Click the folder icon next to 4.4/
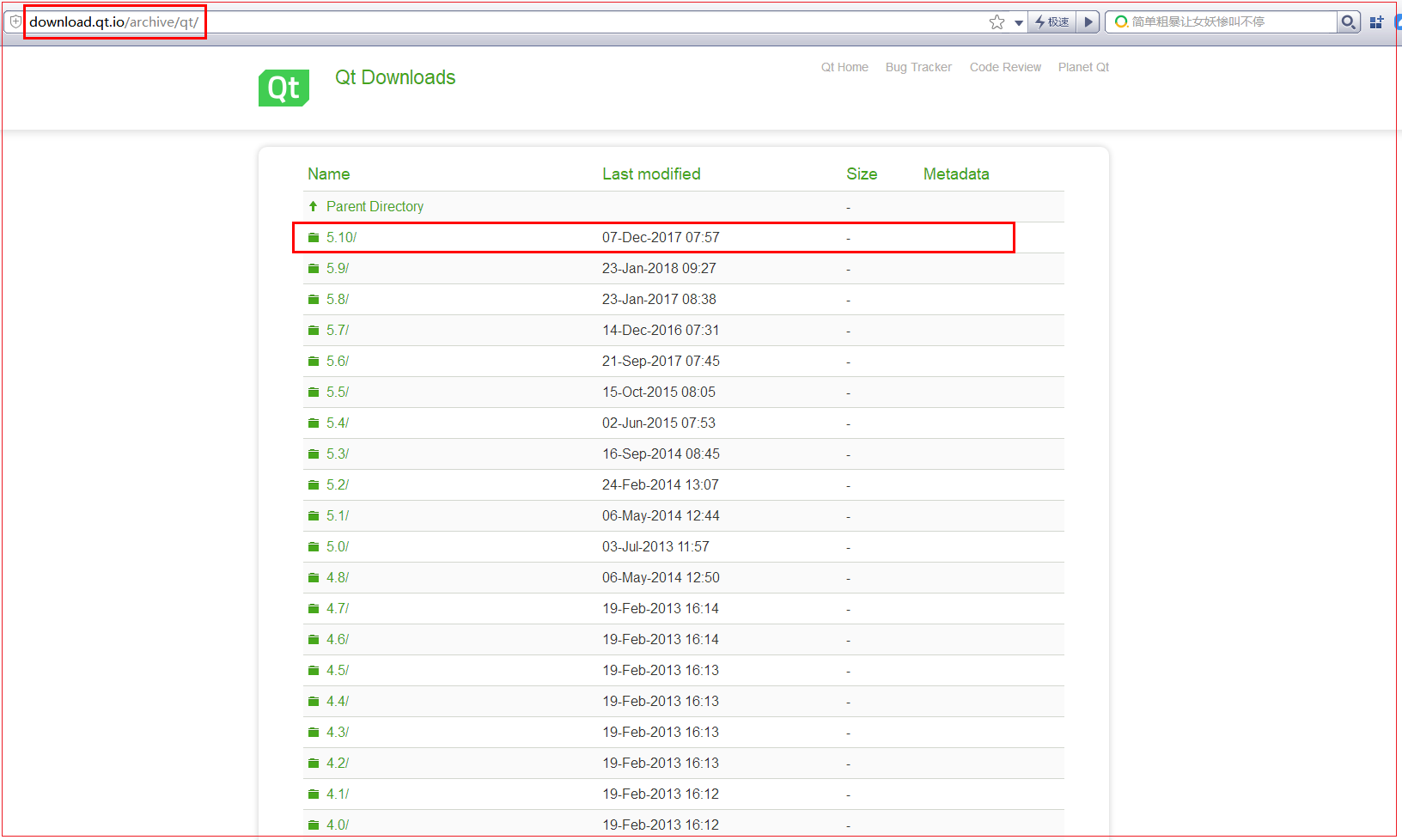This screenshot has width=1402, height=840. click(x=314, y=702)
